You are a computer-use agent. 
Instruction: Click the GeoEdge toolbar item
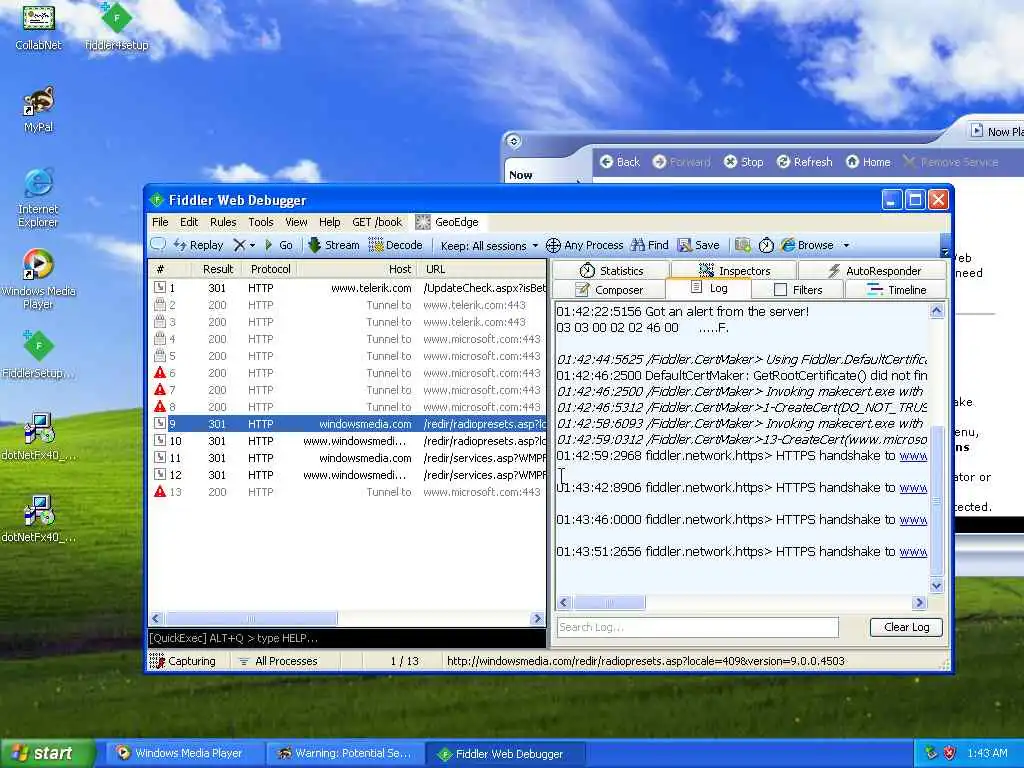click(x=447, y=222)
